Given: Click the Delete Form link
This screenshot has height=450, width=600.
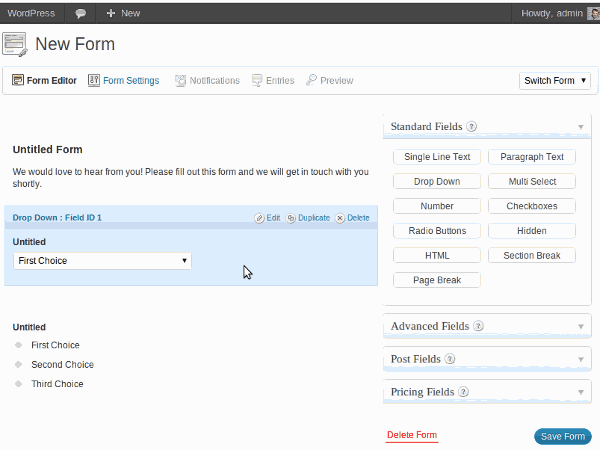Looking at the screenshot, I should pos(412,435).
